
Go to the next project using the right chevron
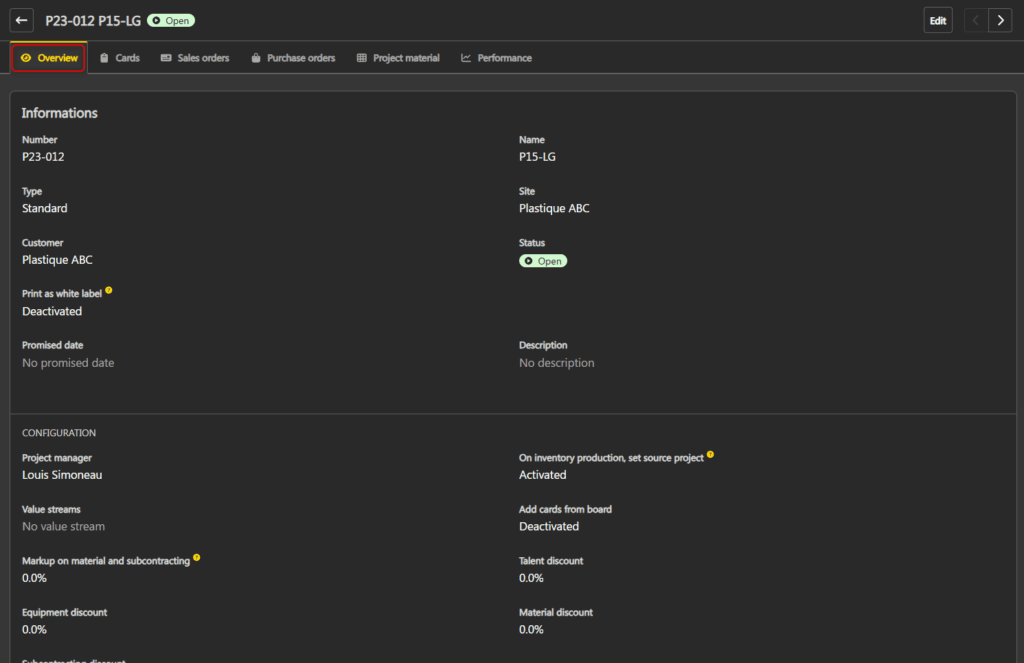pyautogui.click(x=1000, y=20)
